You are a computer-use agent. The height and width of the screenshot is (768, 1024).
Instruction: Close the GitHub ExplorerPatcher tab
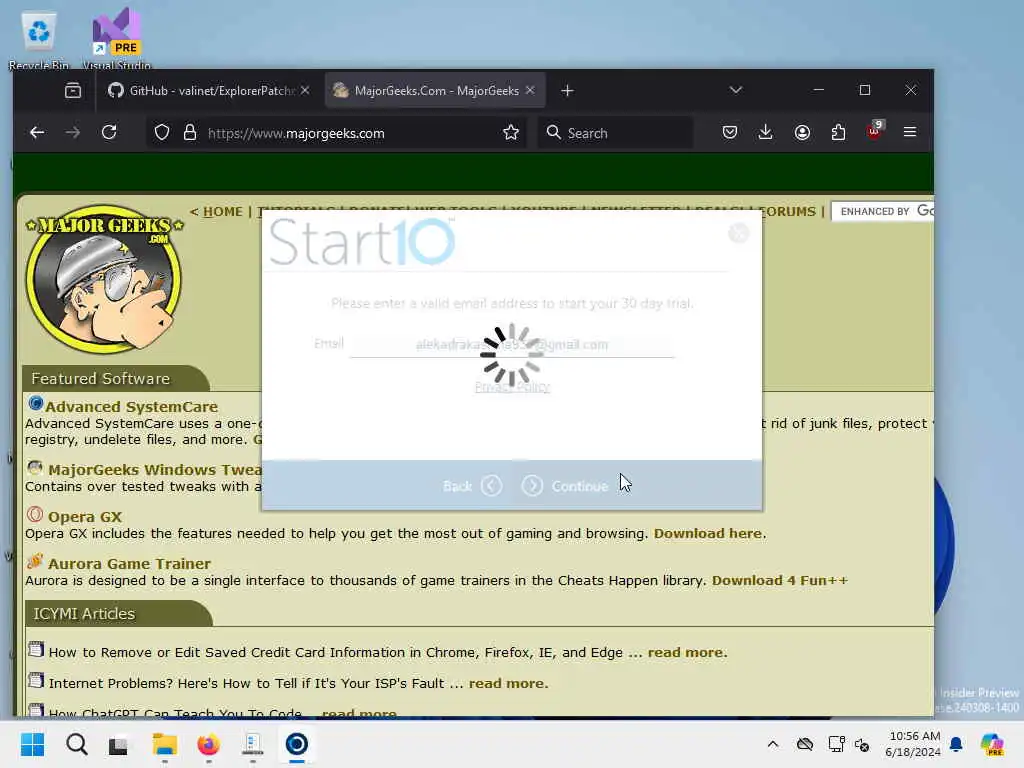coord(305,90)
